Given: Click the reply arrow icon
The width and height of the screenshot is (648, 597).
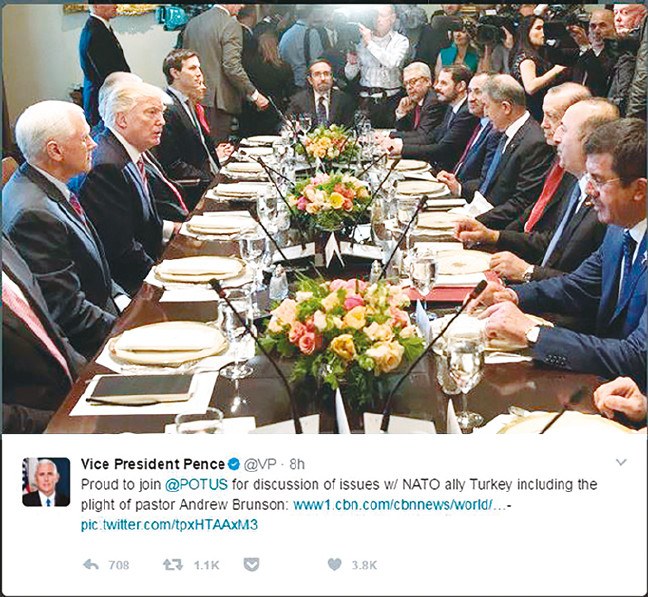Looking at the screenshot, I should tap(91, 564).
